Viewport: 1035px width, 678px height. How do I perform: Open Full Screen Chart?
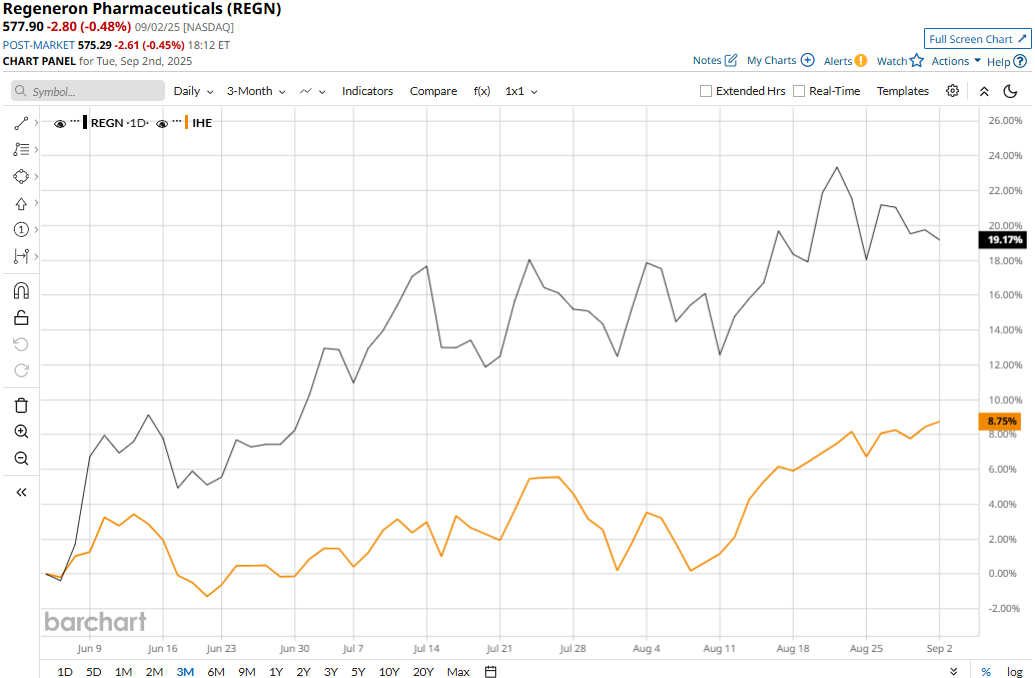(x=978, y=39)
